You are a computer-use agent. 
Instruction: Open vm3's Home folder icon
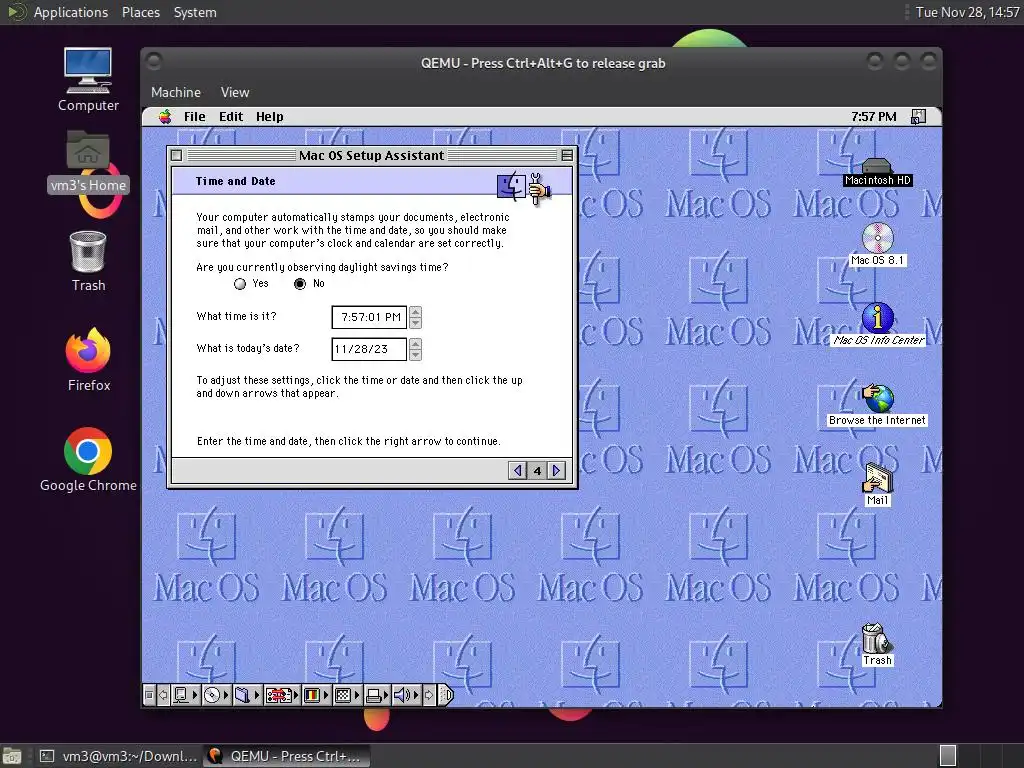pyautogui.click(x=88, y=161)
